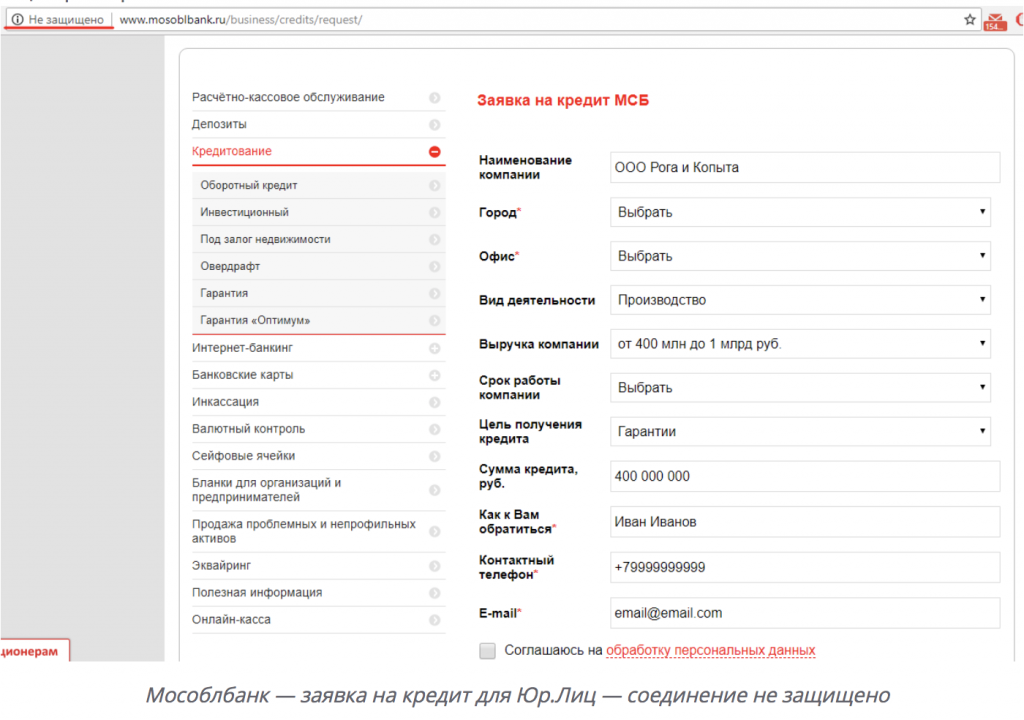
Task: Open the Валютный контроль link
Action: pos(248,429)
